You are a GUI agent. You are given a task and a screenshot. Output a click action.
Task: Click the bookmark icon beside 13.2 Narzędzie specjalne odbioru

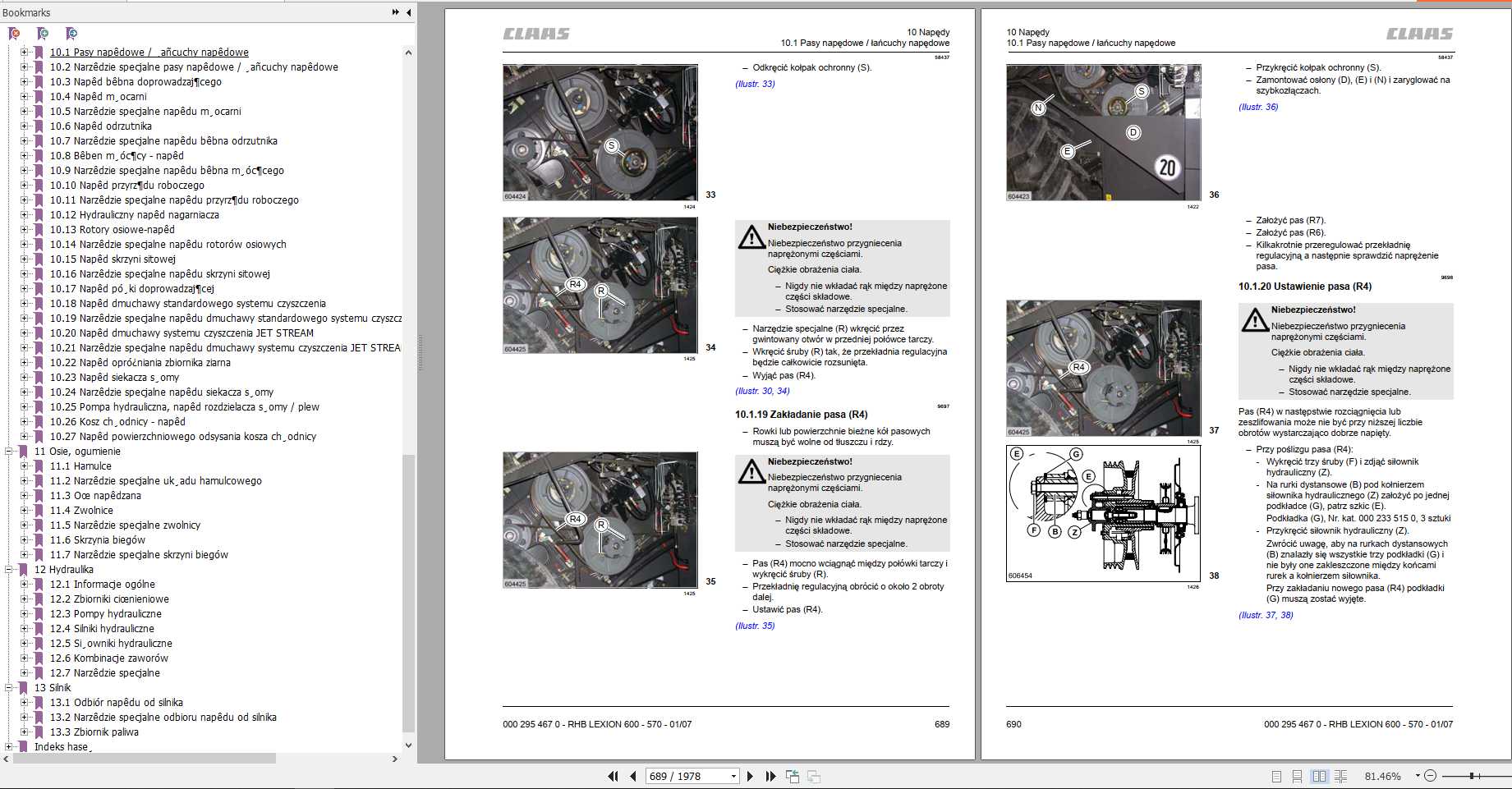38,717
